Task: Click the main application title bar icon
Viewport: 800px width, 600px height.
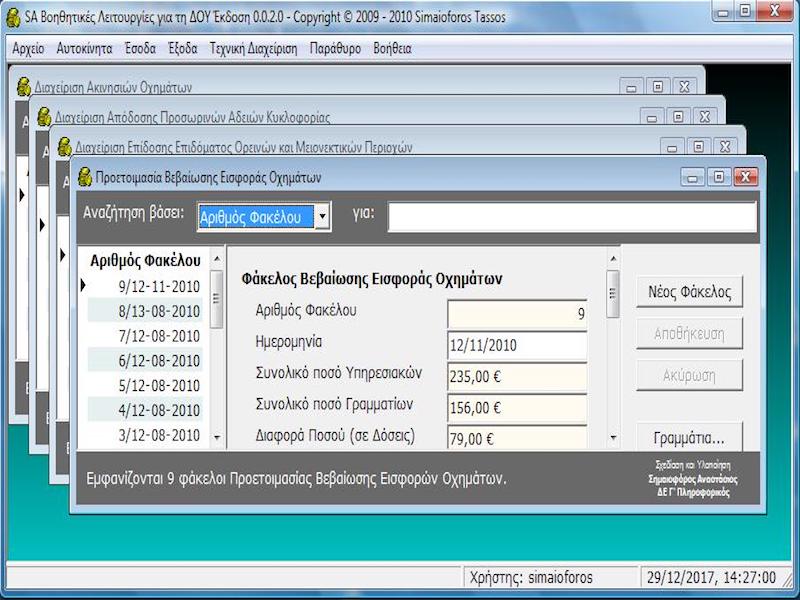Action: point(13,18)
